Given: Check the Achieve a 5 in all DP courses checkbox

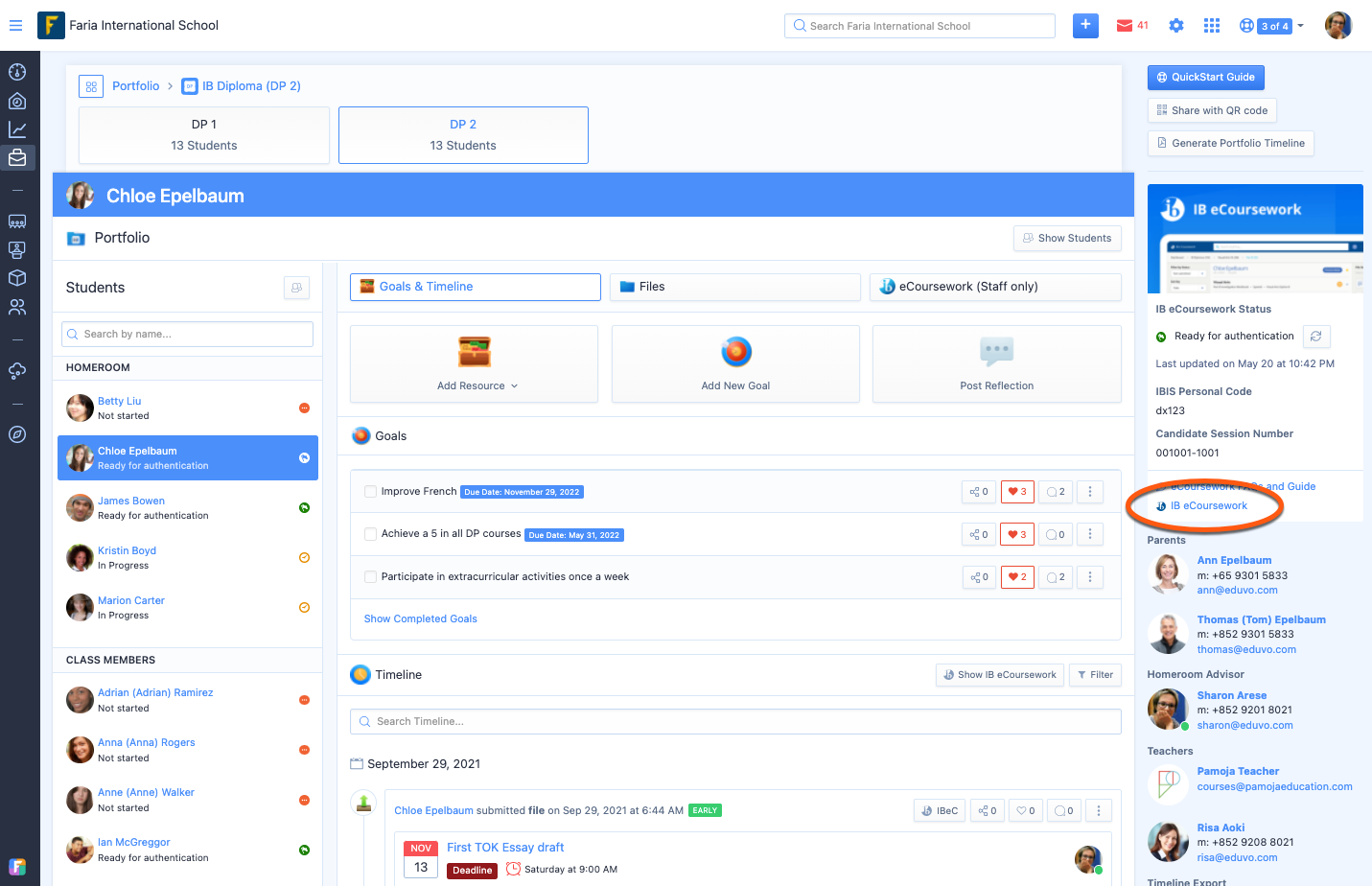Looking at the screenshot, I should click(370, 534).
